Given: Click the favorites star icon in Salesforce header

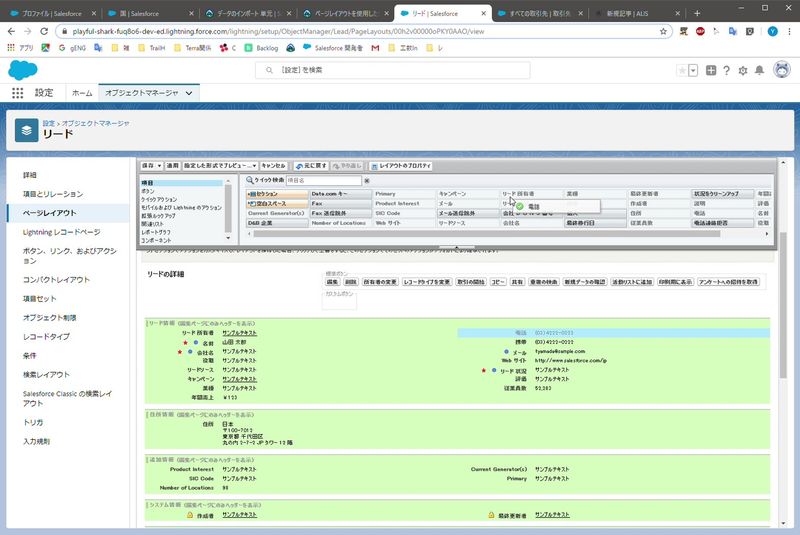Looking at the screenshot, I should [x=682, y=70].
